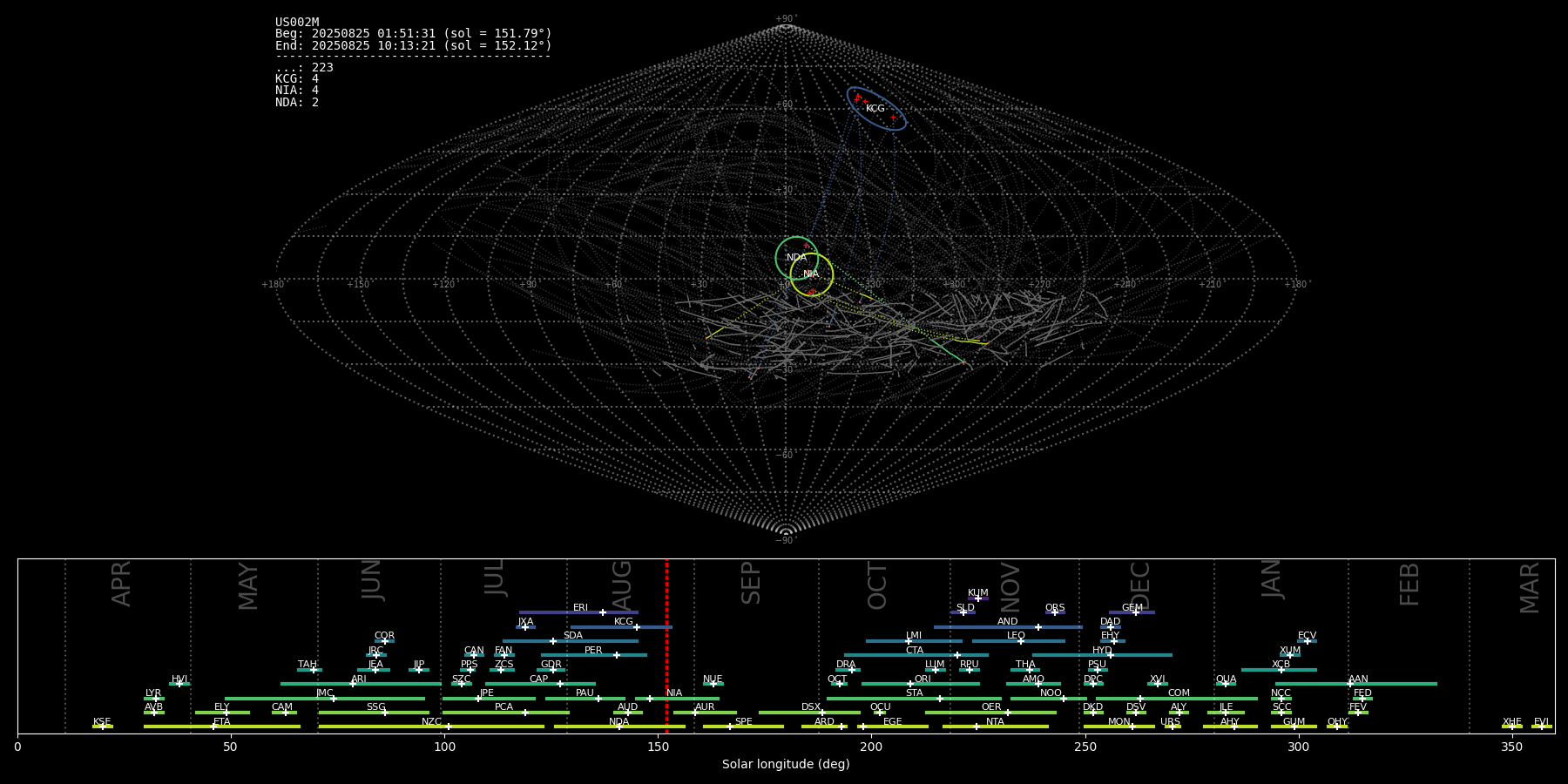Select the NUE shower label in timeline
Viewport: 1568px width, 784px height.
coord(713,679)
